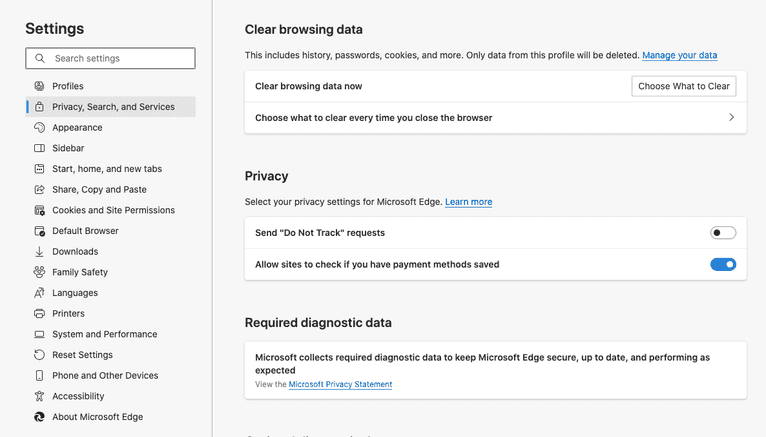Image resolution: width=766 pixels, height=437 pixels.
Task: Open Reset Settings page
Action: click(x=82, y=355)
